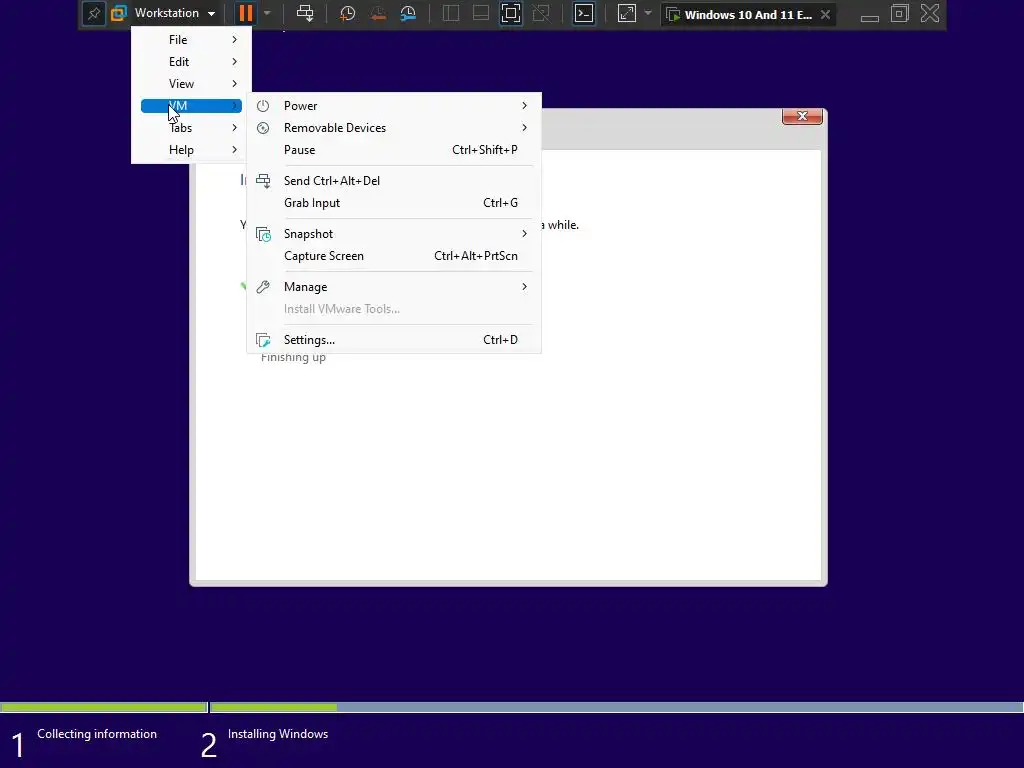Viewport: 1024px width, 768px height.
Task: Click chevron beside File menu item
Action: [x=234, y=40]
